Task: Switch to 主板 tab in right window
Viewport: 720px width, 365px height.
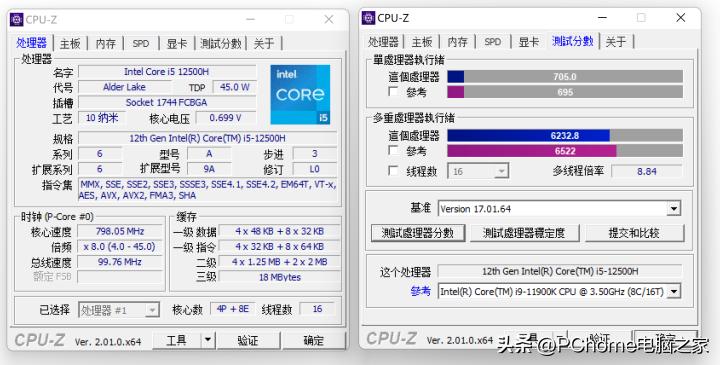Action: click(x=422, y=42)
